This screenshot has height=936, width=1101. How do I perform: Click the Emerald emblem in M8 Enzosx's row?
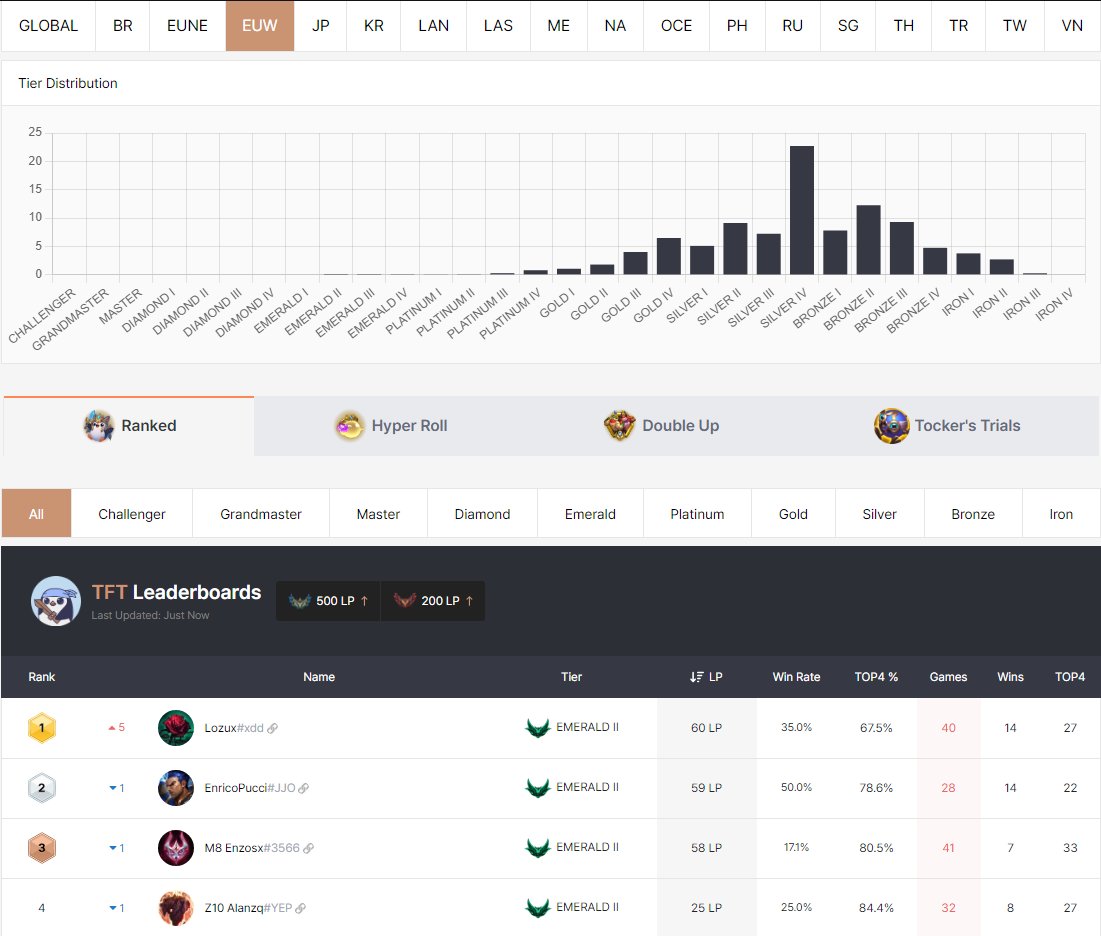coord(538,848)
